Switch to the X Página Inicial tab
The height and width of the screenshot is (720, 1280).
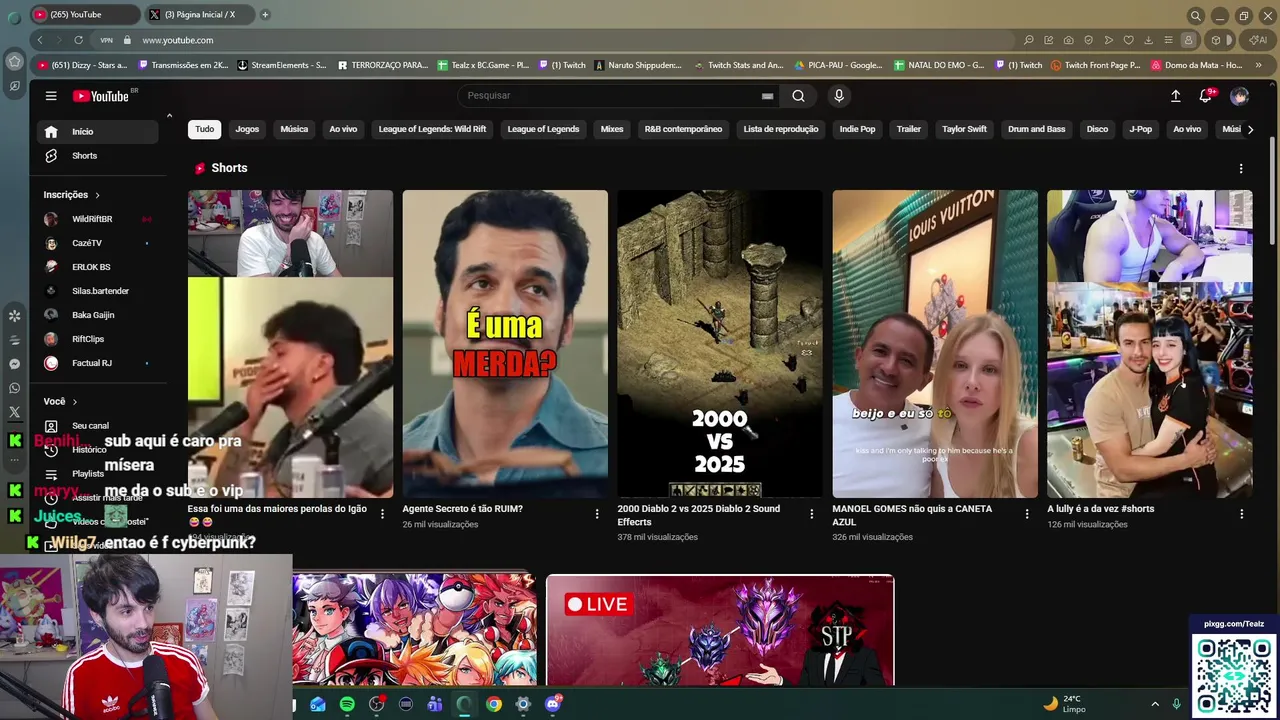coord(199,14)
